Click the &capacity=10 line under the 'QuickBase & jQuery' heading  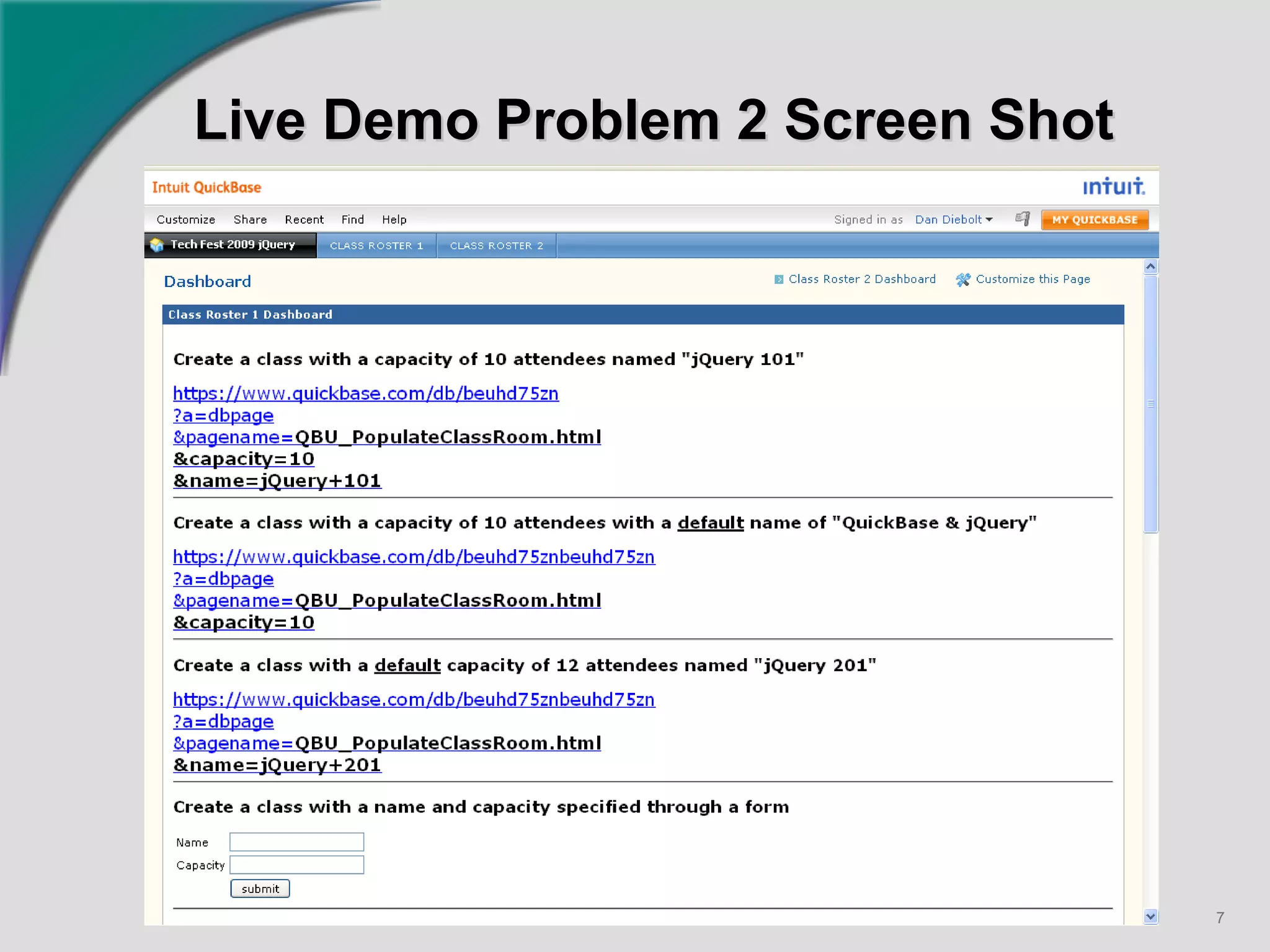pos(244,623)
